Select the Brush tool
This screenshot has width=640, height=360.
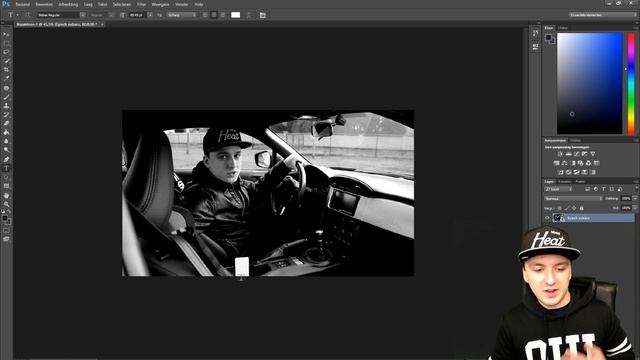point(6,97)
